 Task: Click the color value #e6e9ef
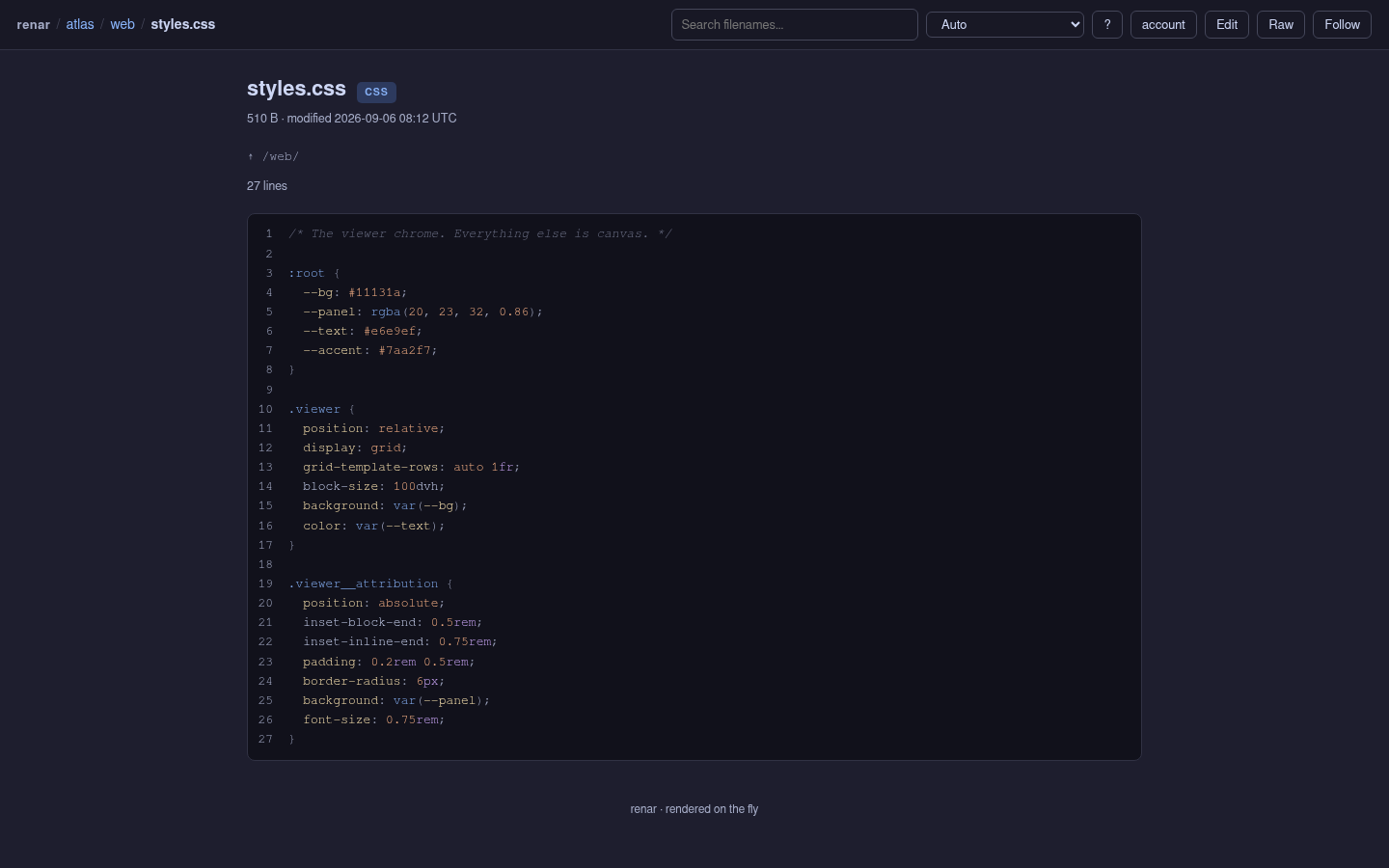click(390, 331)
